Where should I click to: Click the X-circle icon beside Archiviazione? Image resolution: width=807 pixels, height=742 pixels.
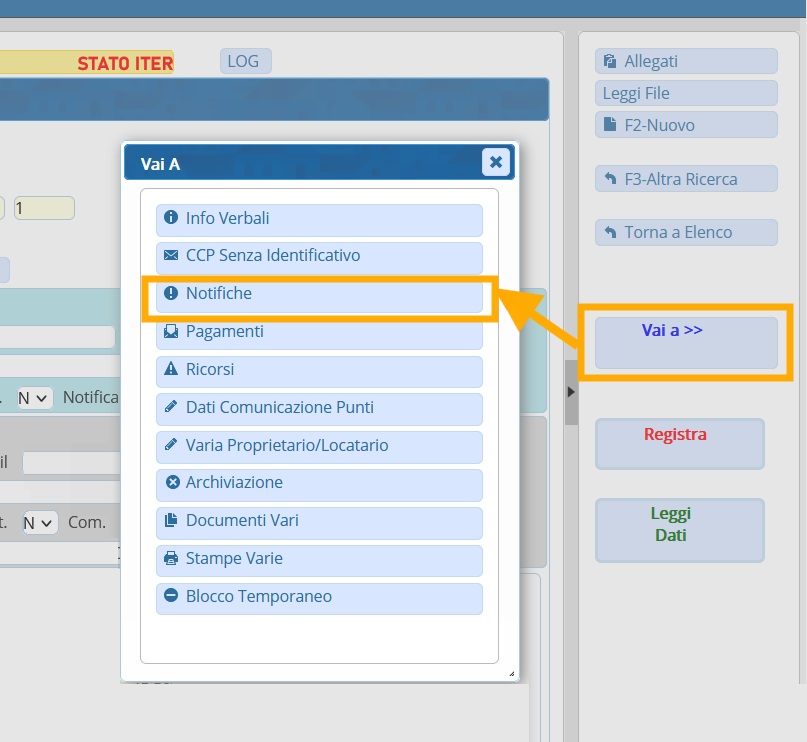click(x=172, y=483)
